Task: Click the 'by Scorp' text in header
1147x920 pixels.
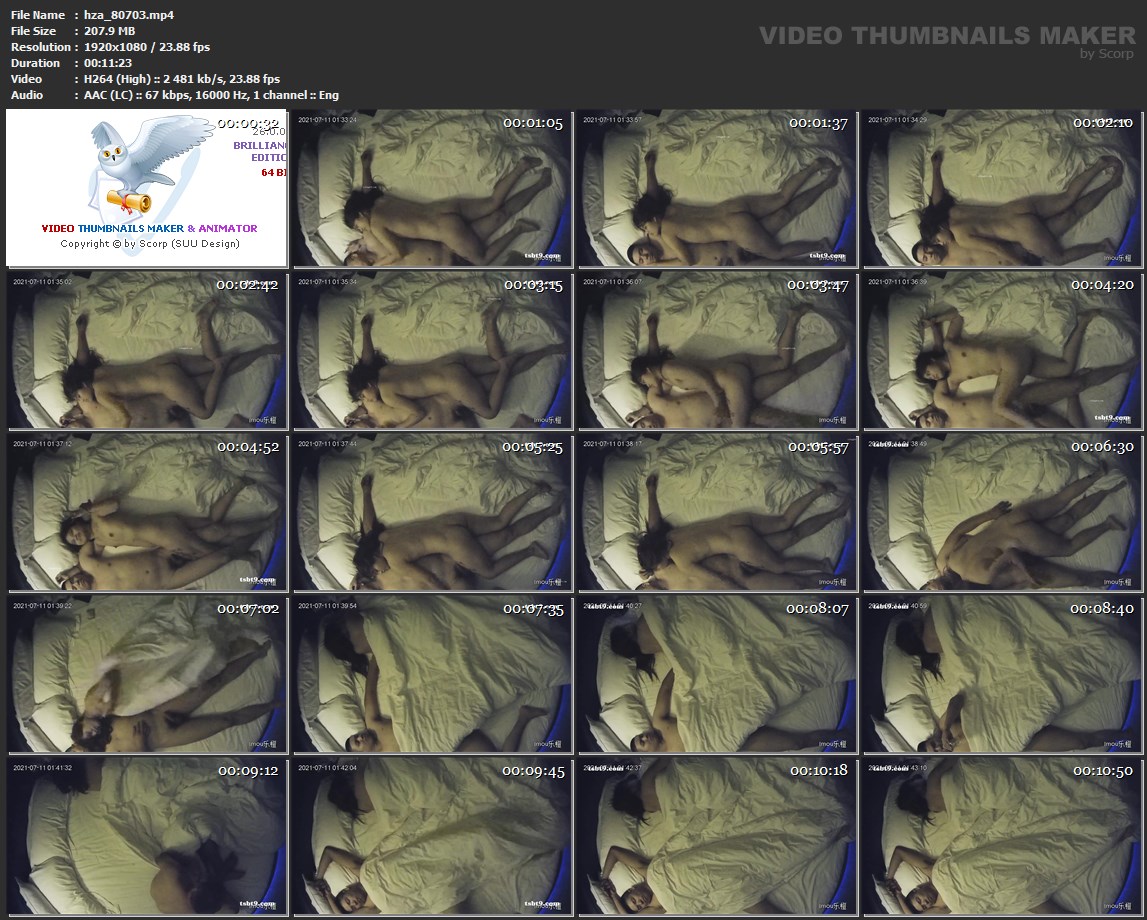Action: [x=1107, y=54]
